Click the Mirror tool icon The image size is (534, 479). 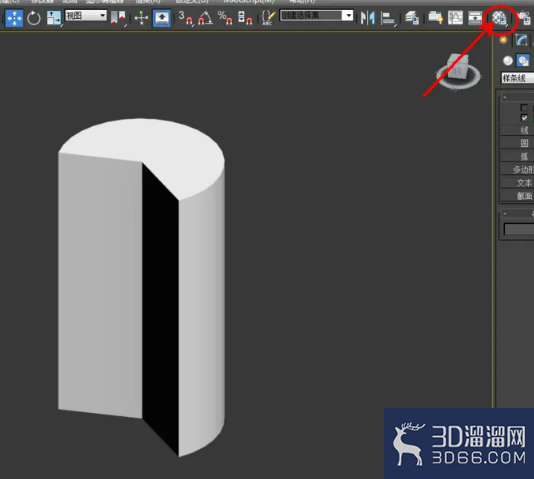(367, 18)
